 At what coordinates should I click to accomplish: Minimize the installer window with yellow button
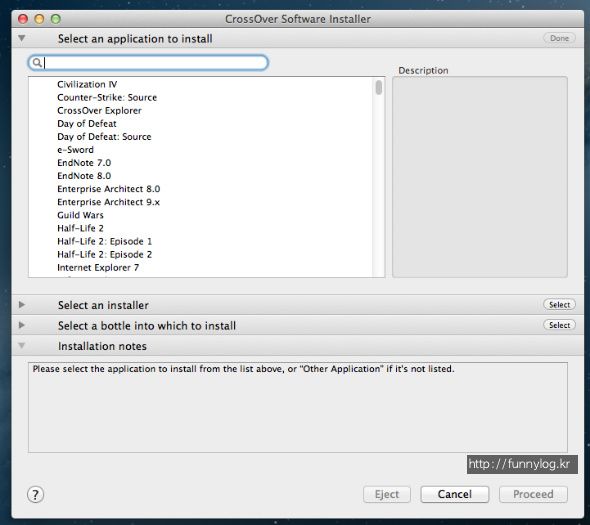click(x=39, y=19)
